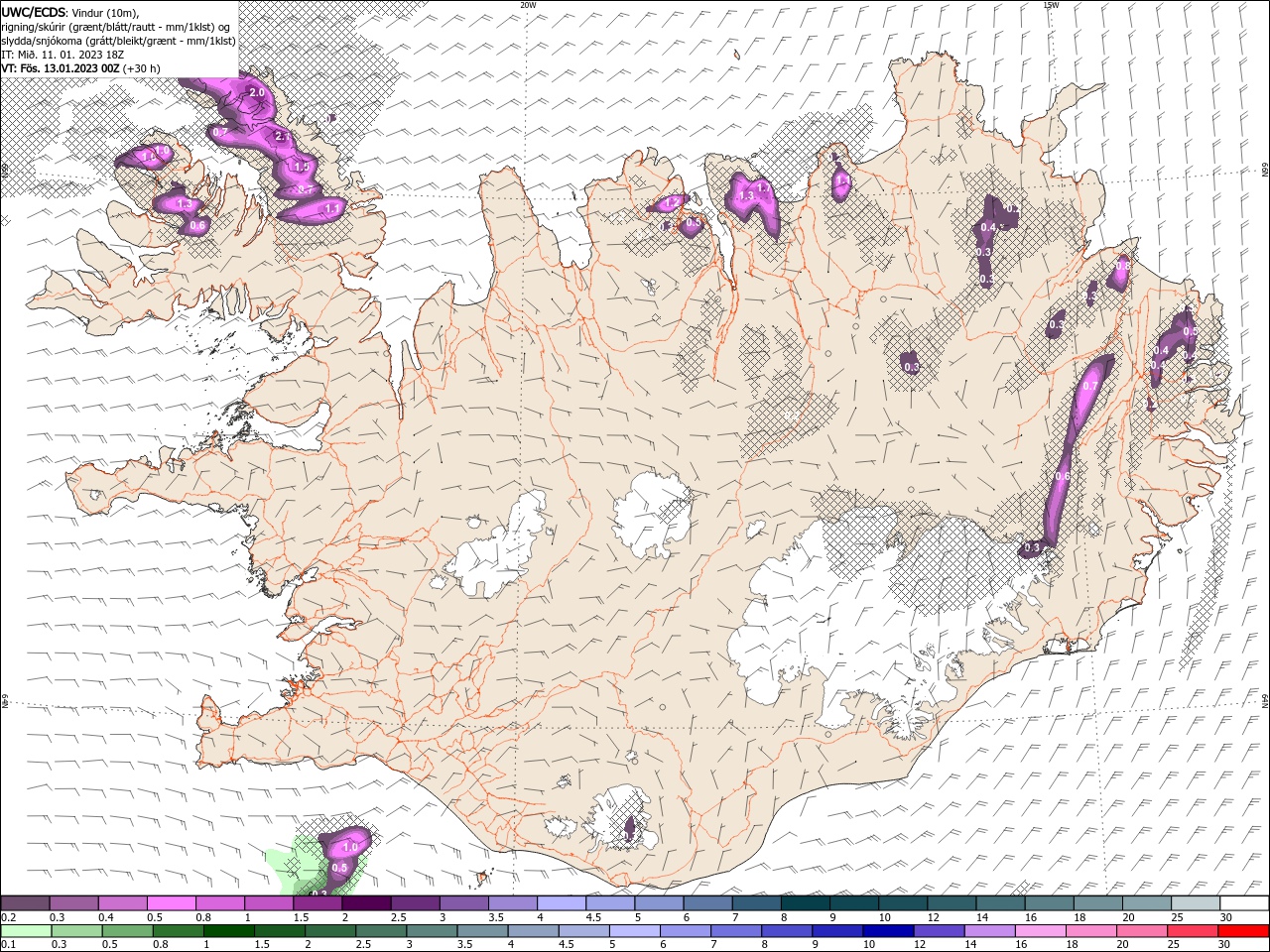This screenshot has width=1270, height=952.
Task: Click the '20W' longitude label
Action: [528, 5]
